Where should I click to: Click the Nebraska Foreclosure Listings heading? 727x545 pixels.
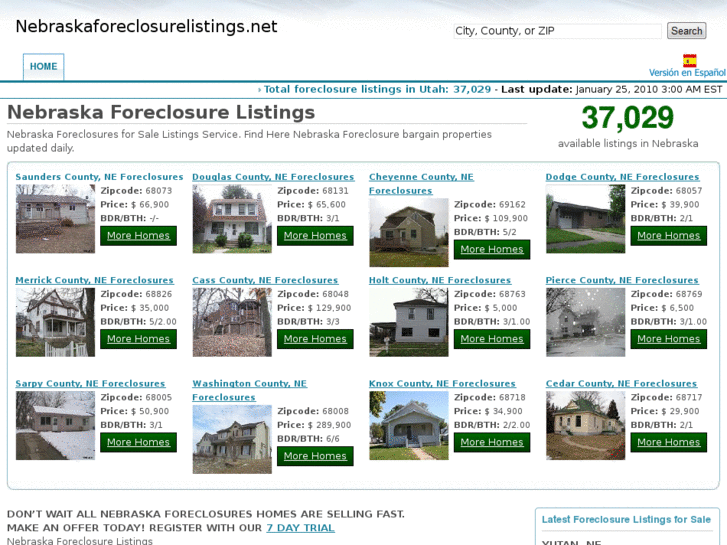[x=161, y=112]
